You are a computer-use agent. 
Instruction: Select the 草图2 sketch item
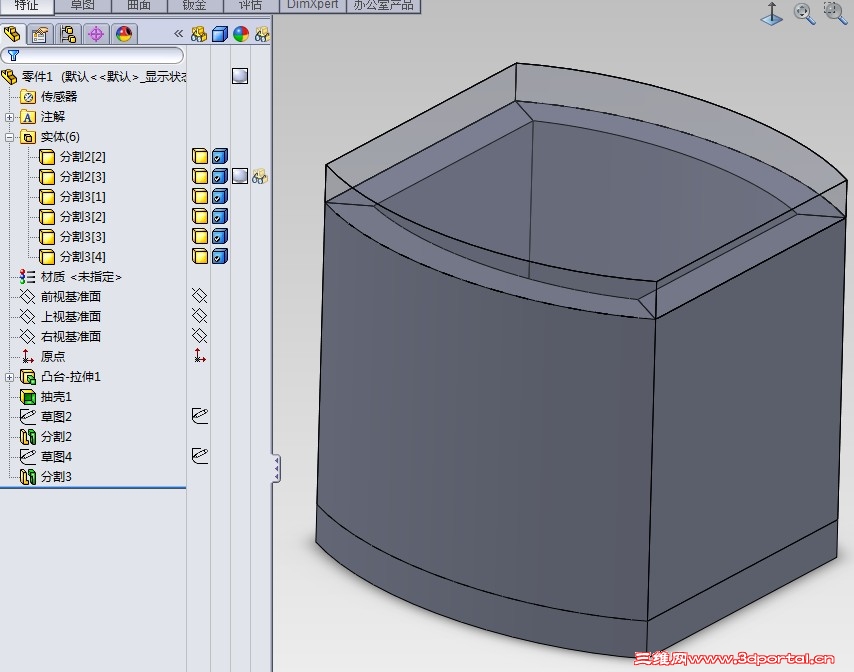(x=46, y=417)
